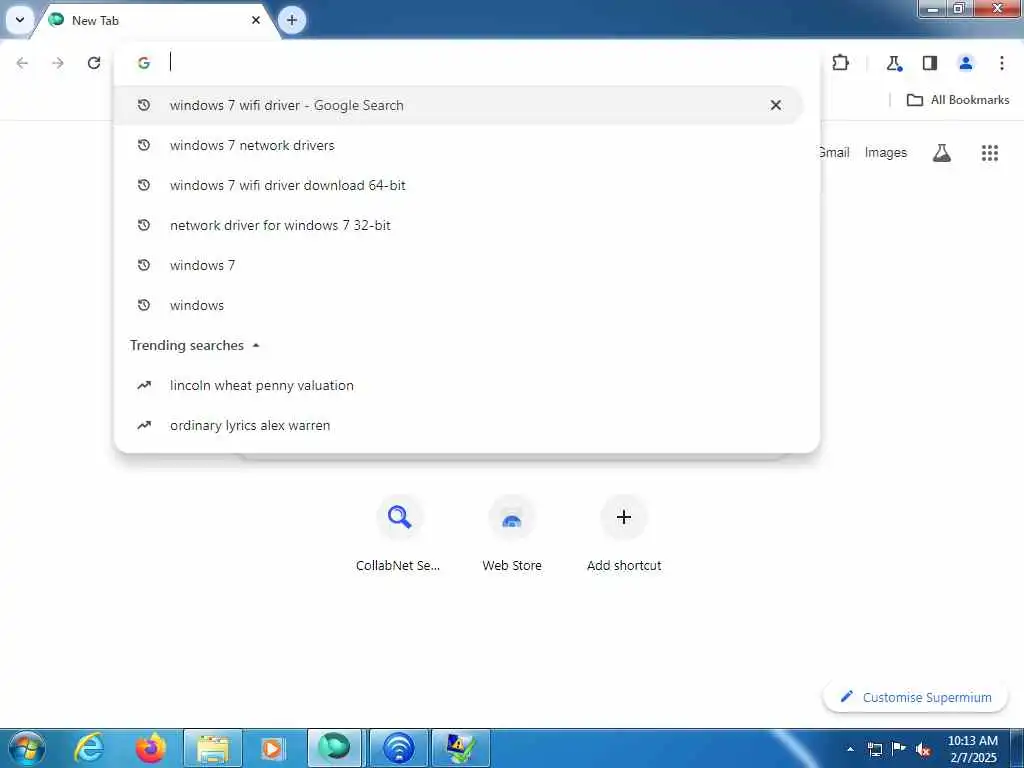
Task: Open the three-dot browser menu
Action: 1002,63
